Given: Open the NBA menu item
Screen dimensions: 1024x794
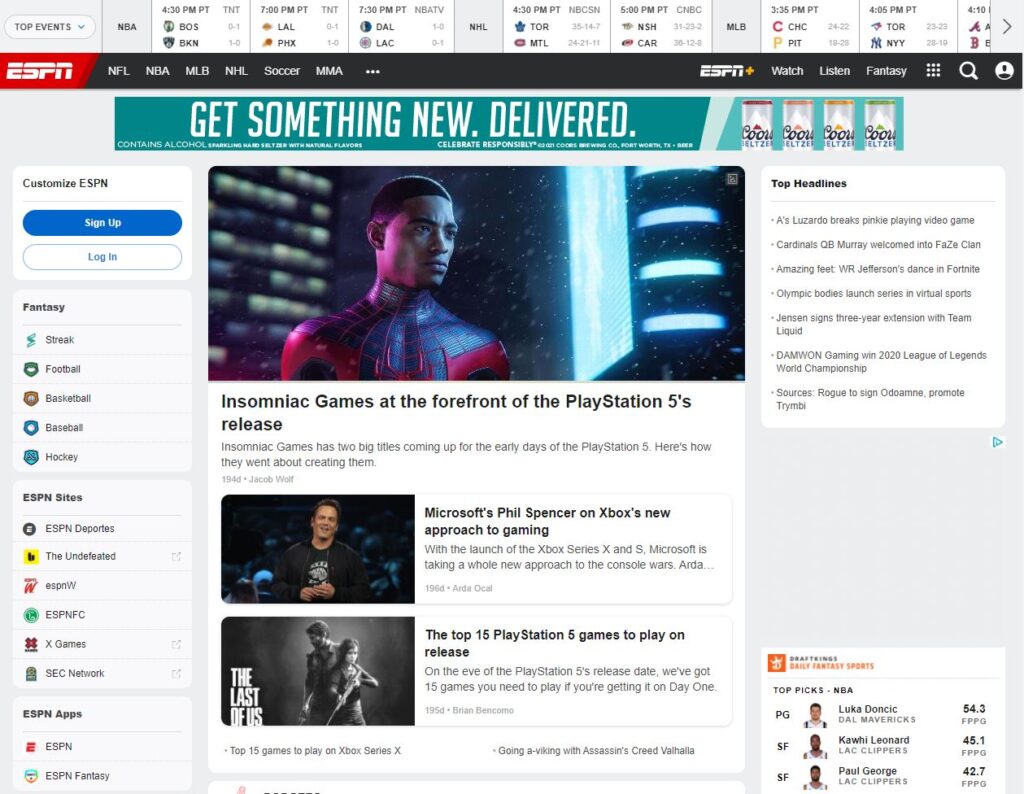Looking at the screenshot, I should click(x=157, y=71).
